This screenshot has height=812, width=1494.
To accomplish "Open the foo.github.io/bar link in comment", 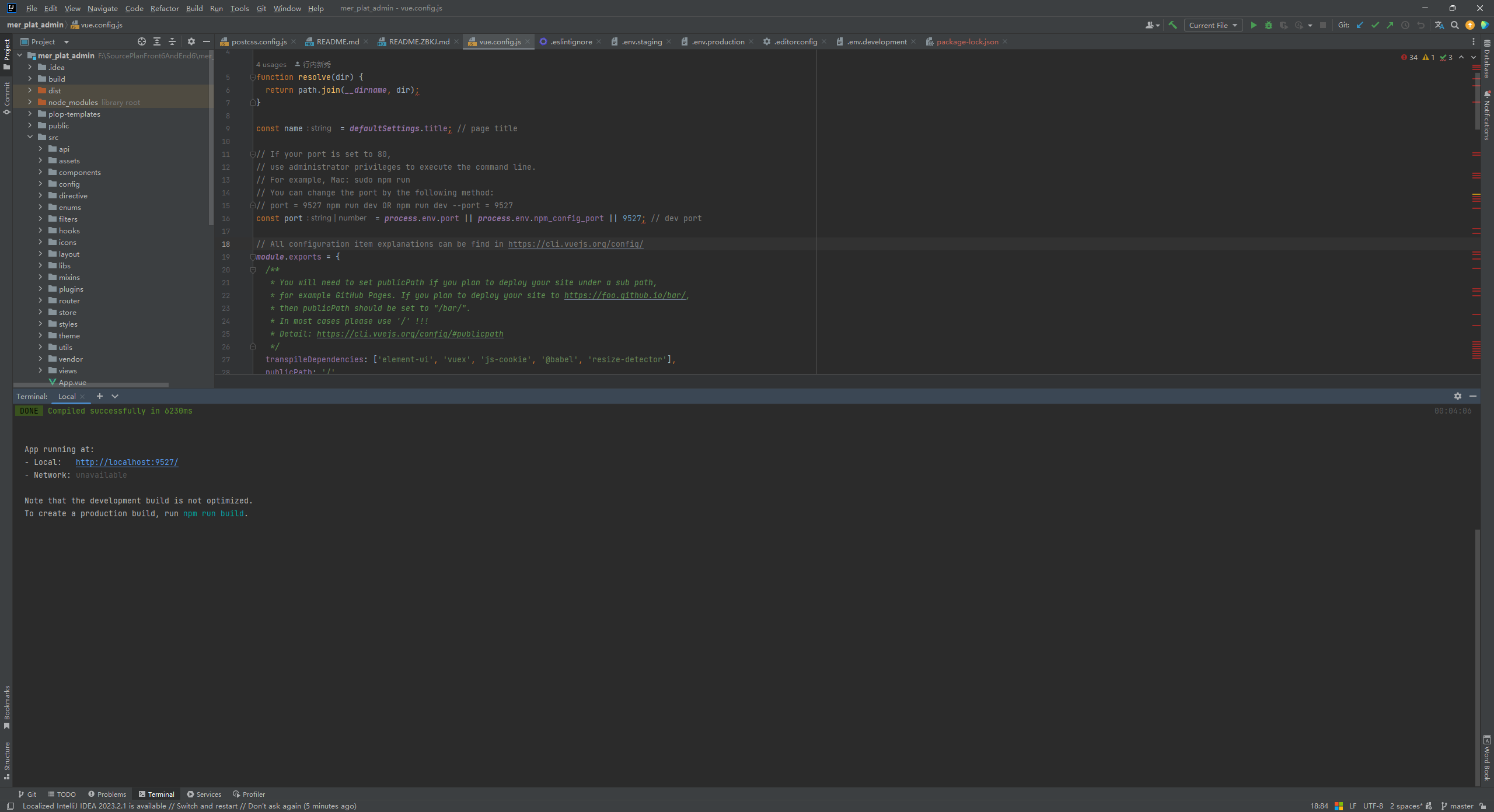I will (624, 295).
